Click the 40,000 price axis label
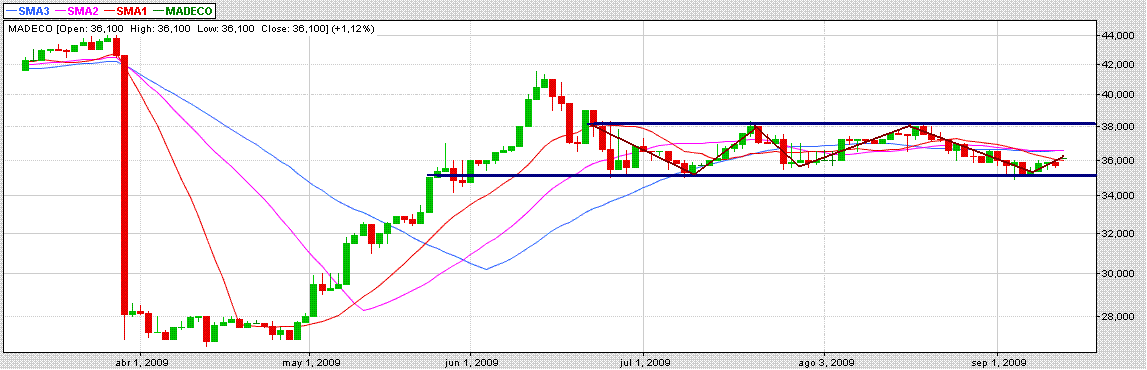The width and height of the screenshot is (1147, 370). [x=1119, y=94]
